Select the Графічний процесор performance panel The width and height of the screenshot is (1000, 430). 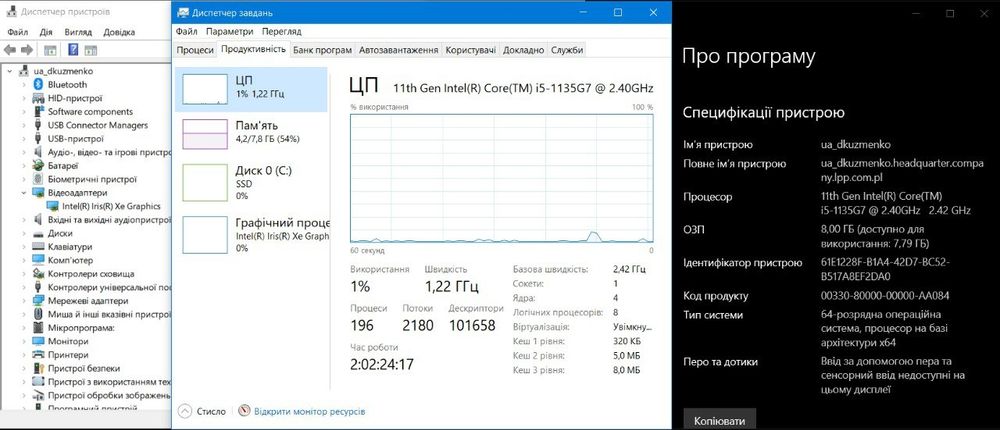(x=251, y=235)
